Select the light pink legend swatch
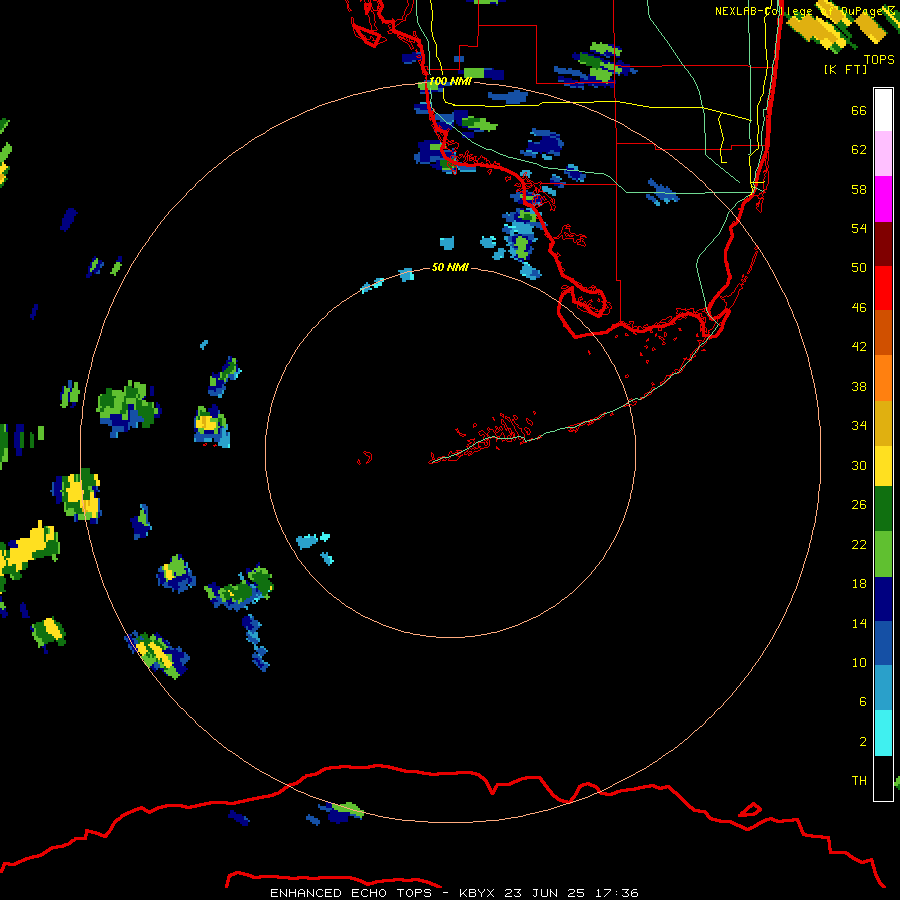This screenshot has height=900, width=900. click(883, 154)
